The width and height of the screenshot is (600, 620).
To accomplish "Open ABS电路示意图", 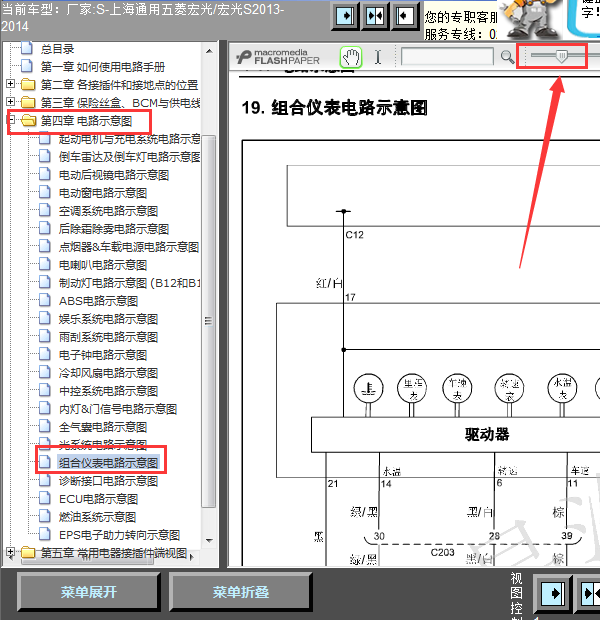I will pos(98,301).
